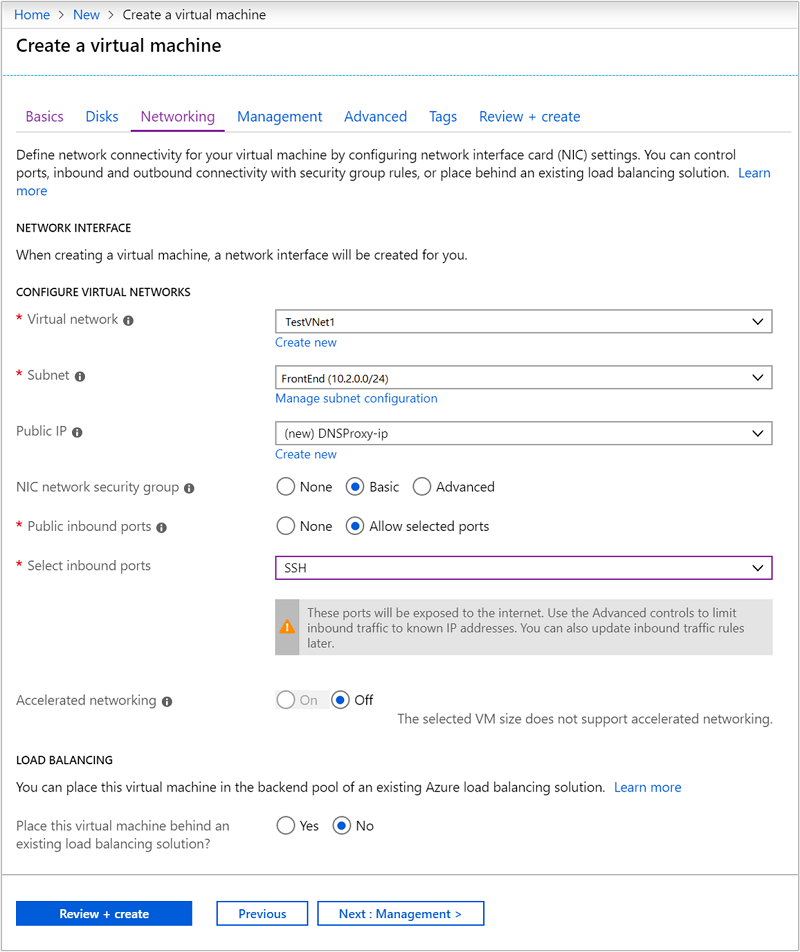800x952 pixels.
Task: Open the NIC network security group info tooltip
Action: [193, 487]
